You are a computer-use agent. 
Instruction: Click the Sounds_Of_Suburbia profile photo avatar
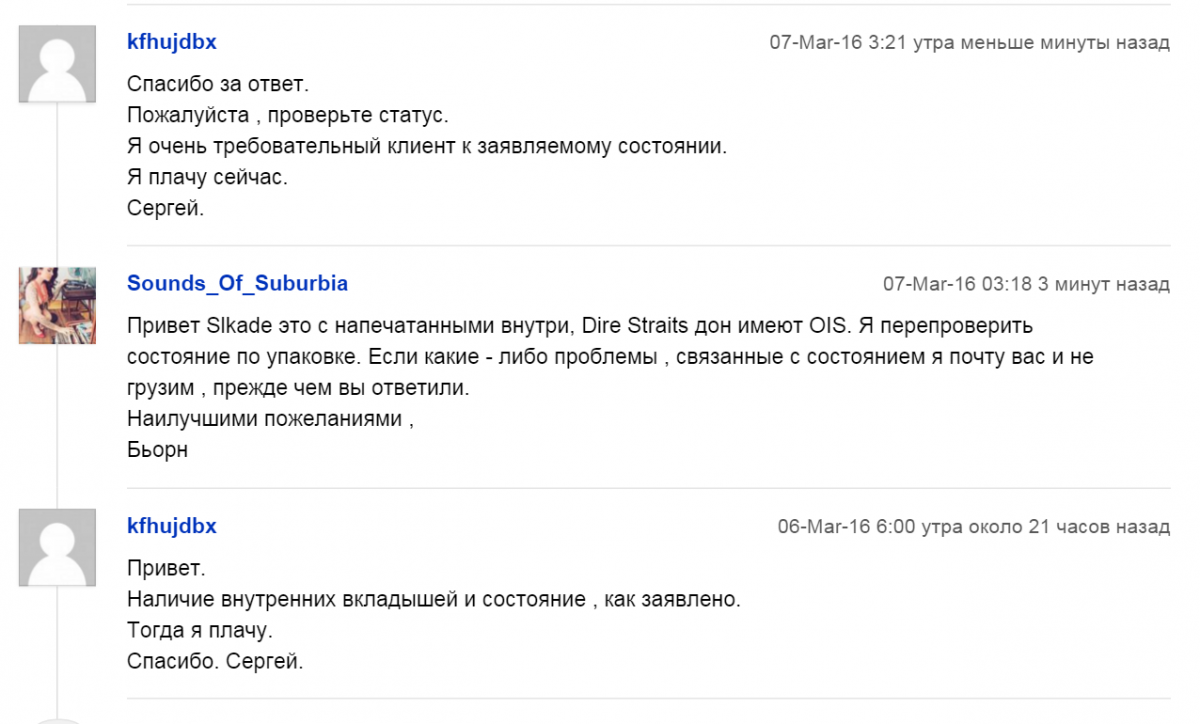57,305
